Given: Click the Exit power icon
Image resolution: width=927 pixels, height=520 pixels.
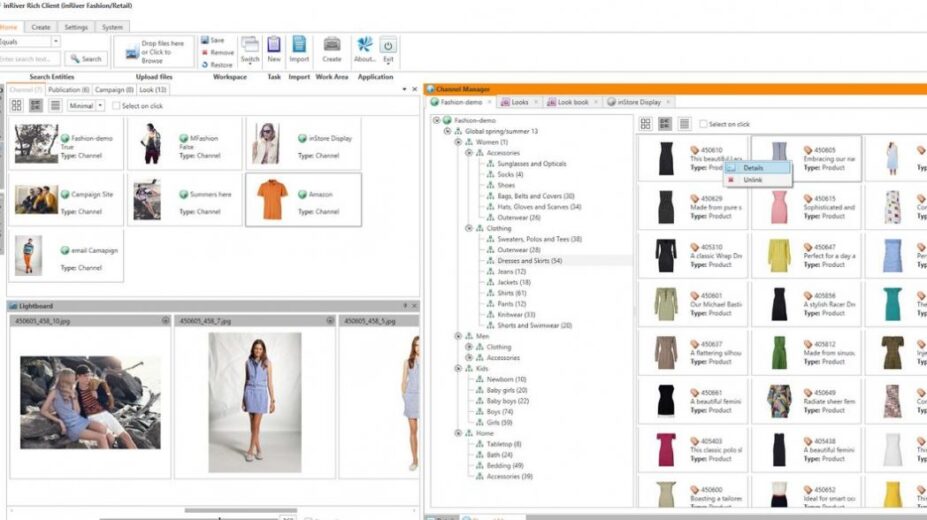Looking at the screenshot, I should click(x=388, y=45).
